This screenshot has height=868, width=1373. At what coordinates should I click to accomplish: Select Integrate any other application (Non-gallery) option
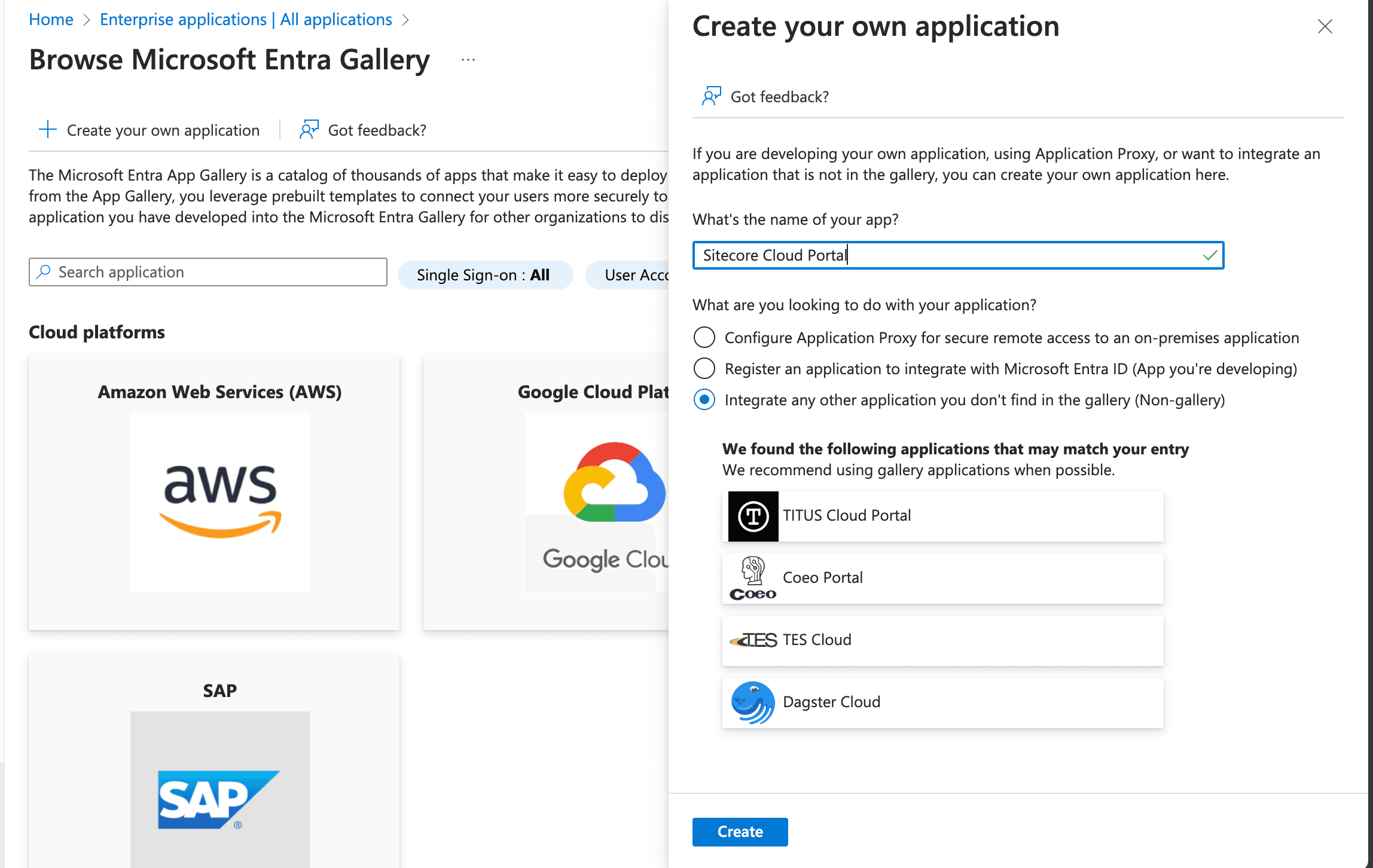(x=704, y=399)
